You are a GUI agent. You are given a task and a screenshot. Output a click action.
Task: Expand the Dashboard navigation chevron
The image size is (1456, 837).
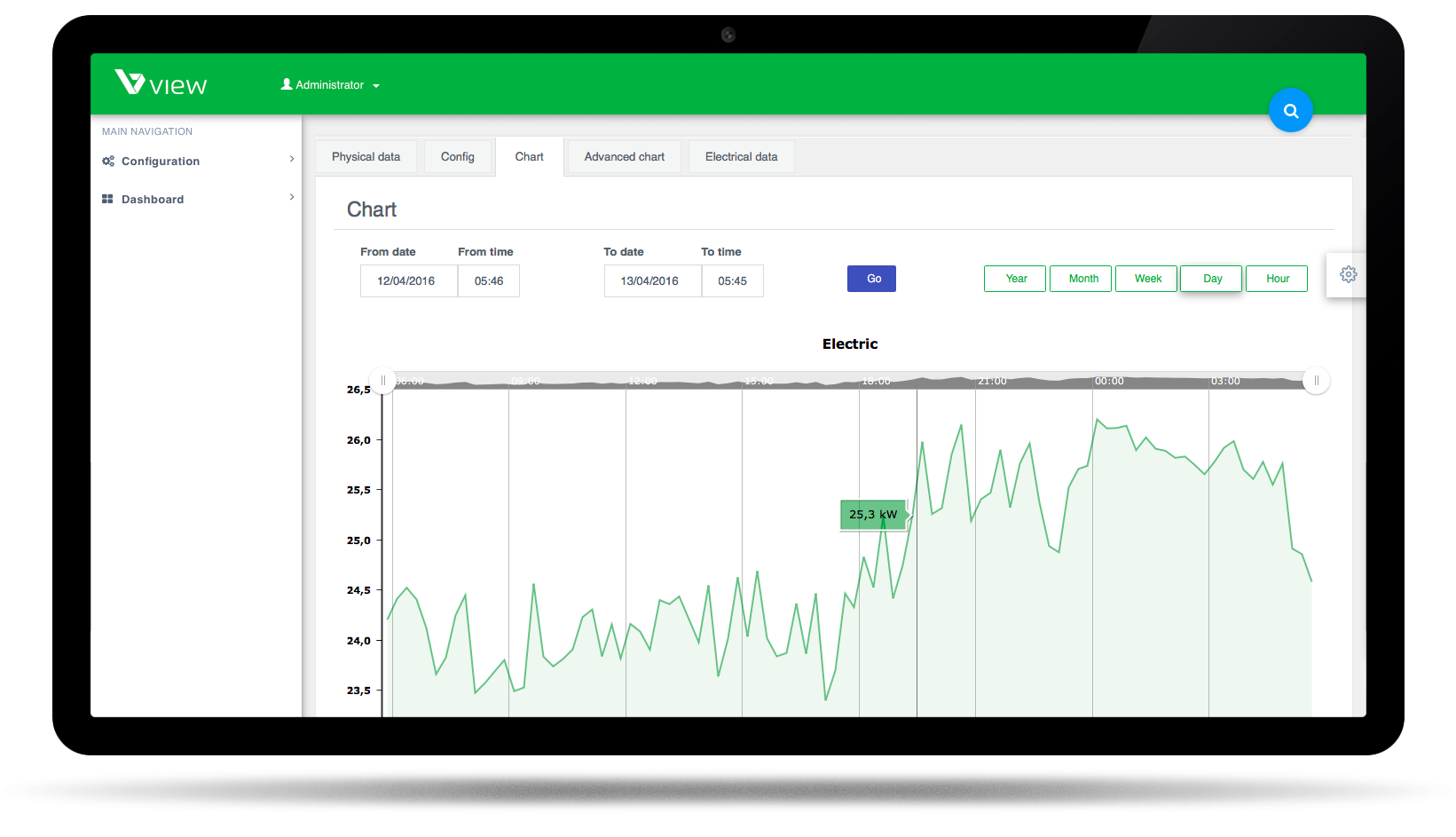pyautogui.click(x=292, y=197)
